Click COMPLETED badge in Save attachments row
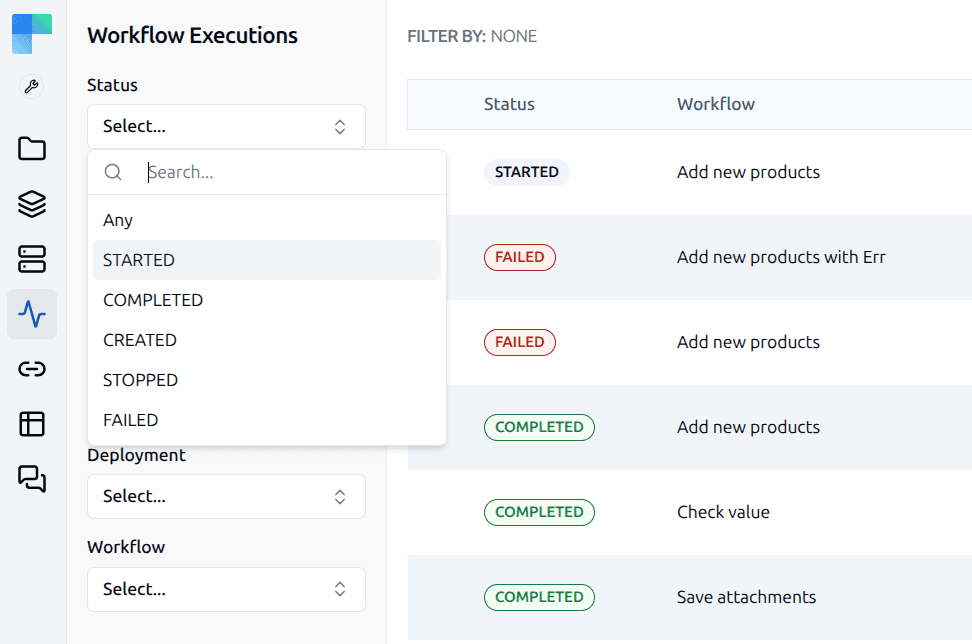972x644 pixels. (539, 597)
